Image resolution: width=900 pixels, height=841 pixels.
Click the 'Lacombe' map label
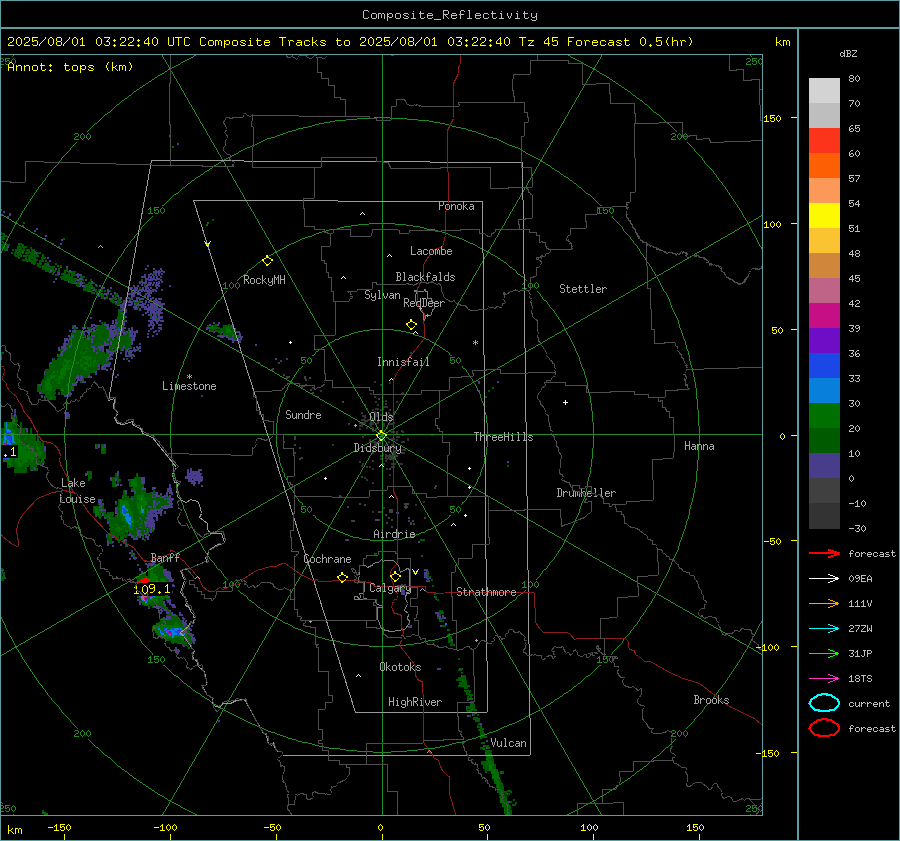(431, 251)
